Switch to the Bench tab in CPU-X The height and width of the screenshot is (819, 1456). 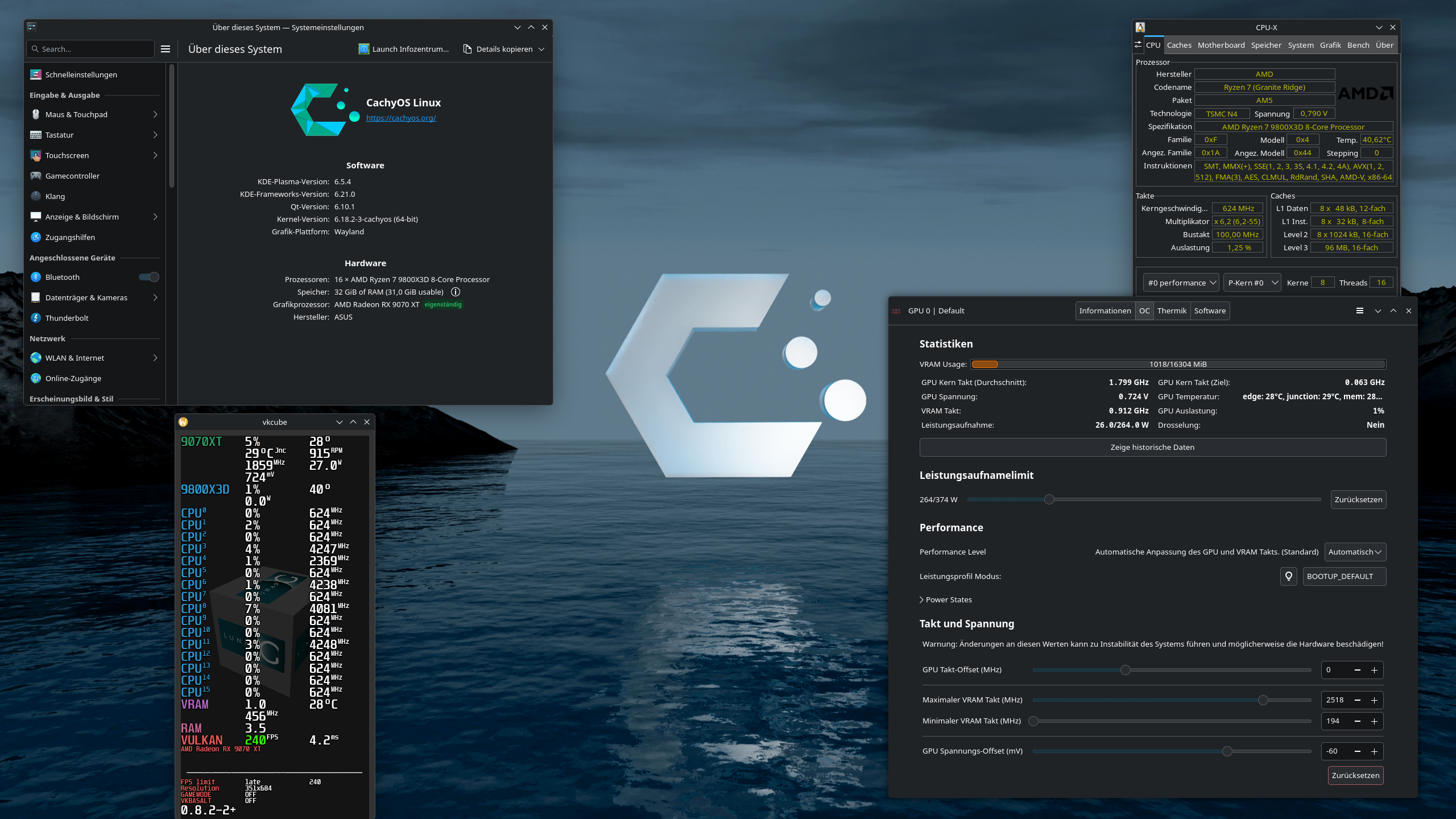pos(1358,45)
